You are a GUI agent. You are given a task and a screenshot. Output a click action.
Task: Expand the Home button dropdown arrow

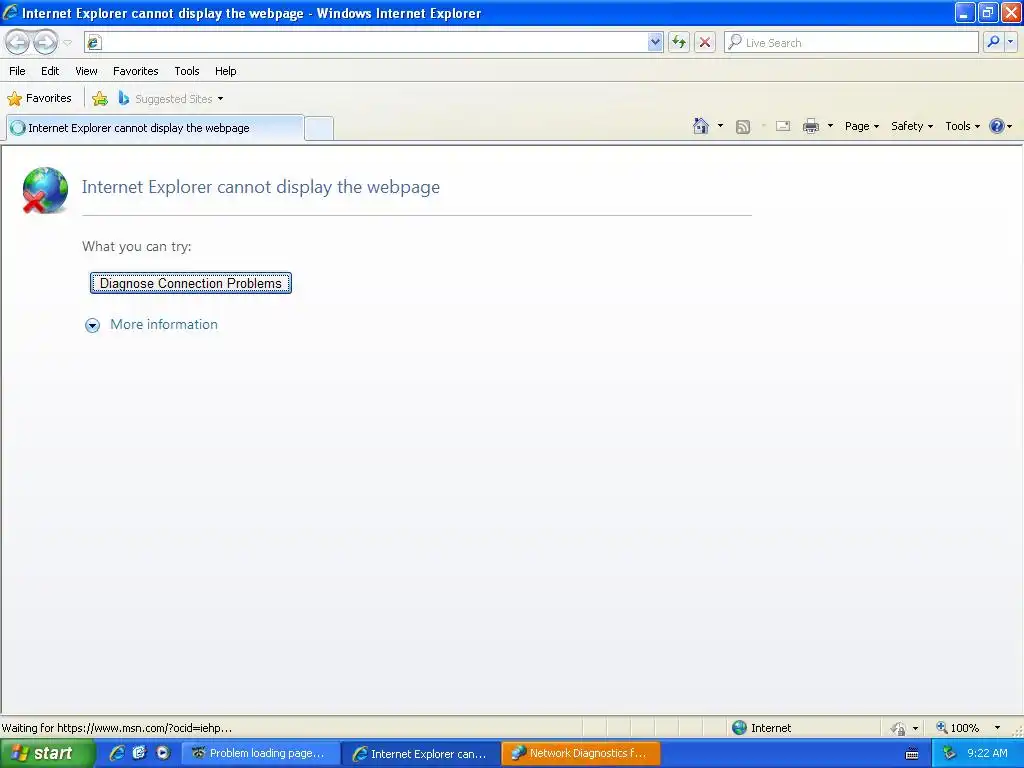720,126
